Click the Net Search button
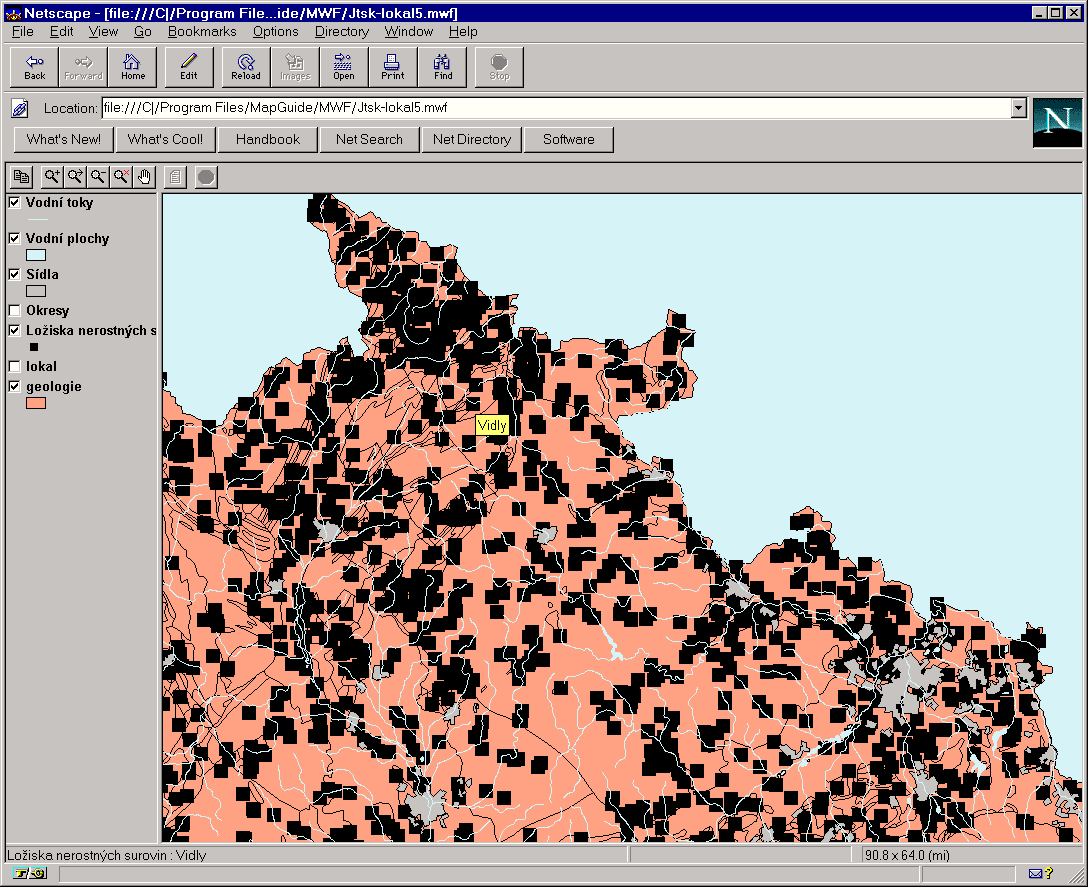The image size is (1088, 887). click(369, 140)
